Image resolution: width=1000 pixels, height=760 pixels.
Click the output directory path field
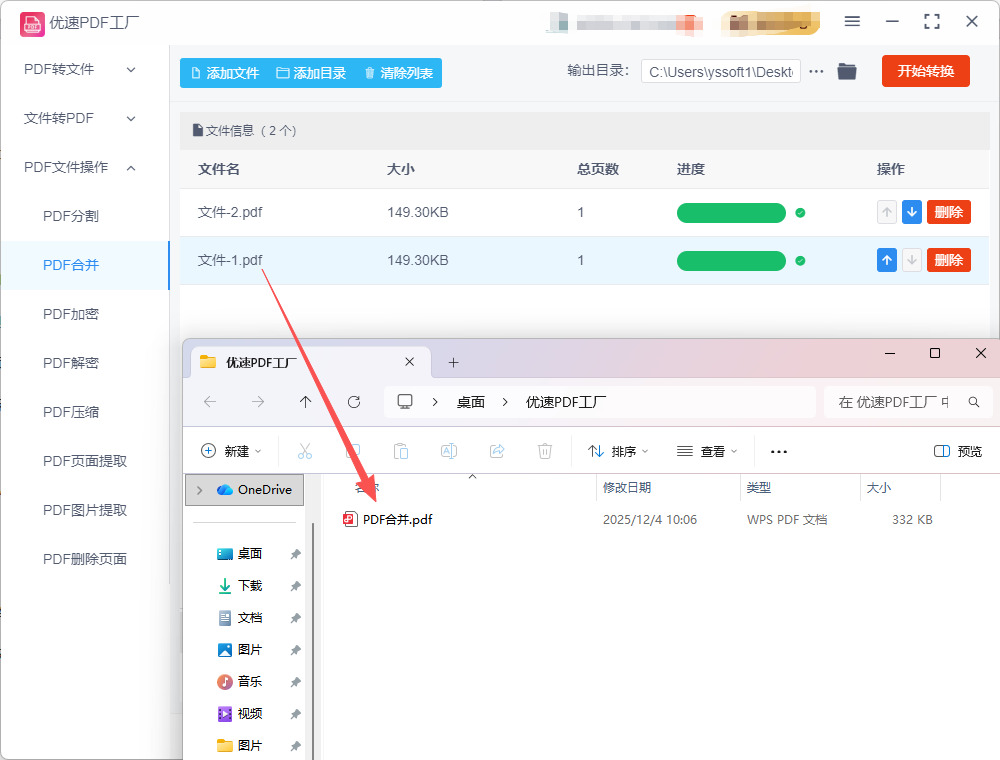click(721, 71)
